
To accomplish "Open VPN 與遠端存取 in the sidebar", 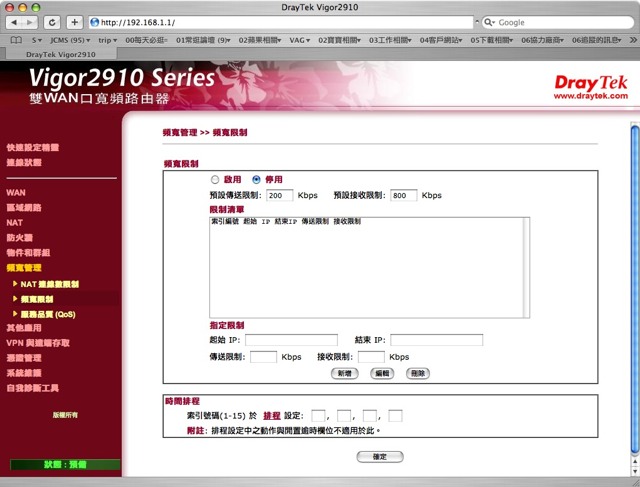I will (38, 343).
